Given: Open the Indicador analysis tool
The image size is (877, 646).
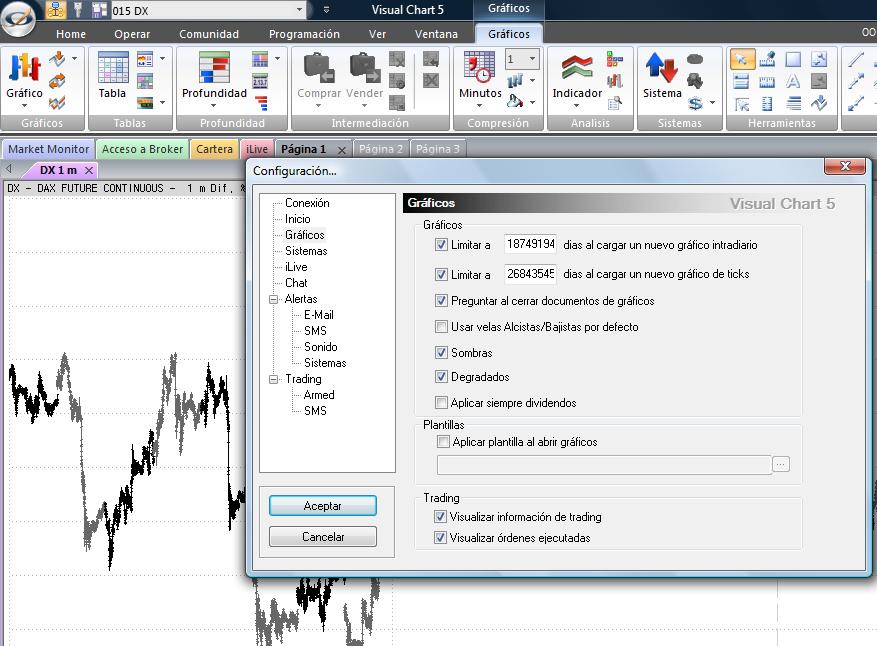Looking at the screenshot, I should click(577, 69).
